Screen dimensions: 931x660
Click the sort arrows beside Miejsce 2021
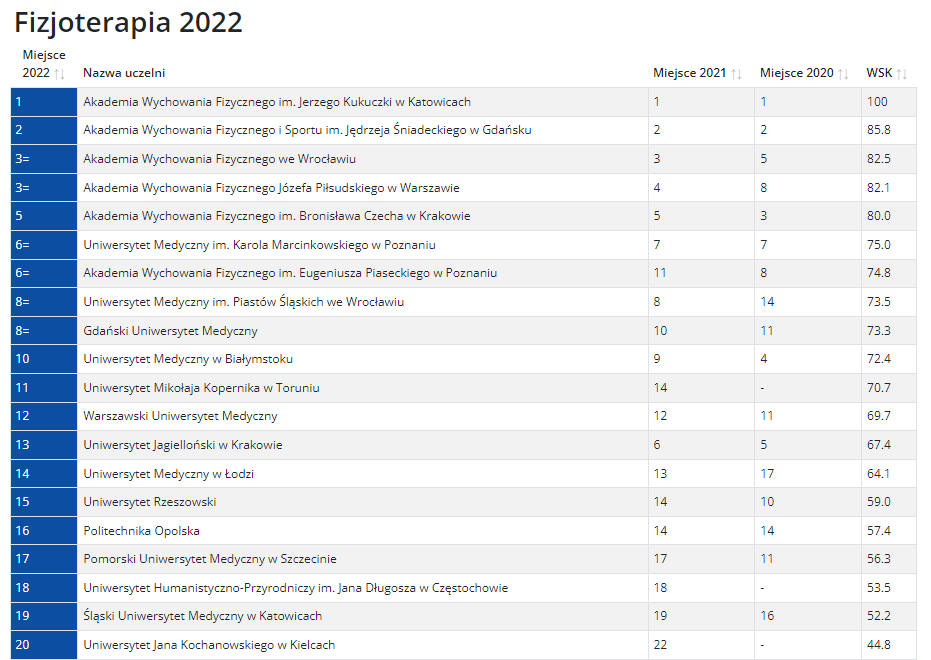[x=737, y=74]
